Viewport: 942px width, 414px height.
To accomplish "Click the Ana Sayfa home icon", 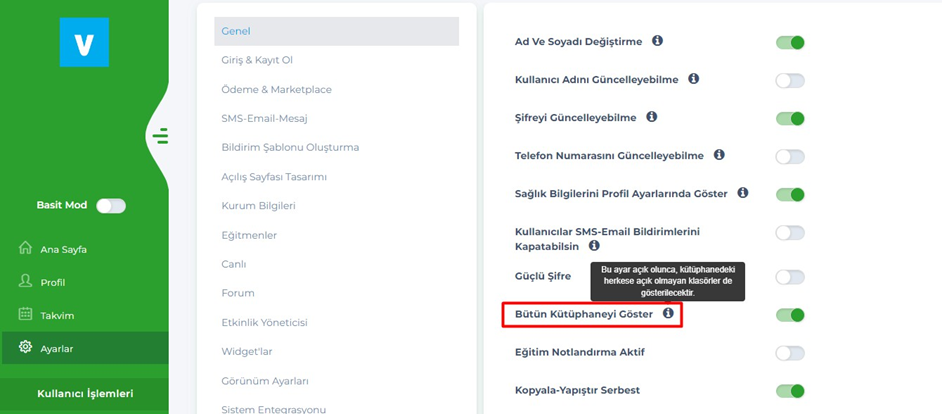I will (x=26, y=248).
